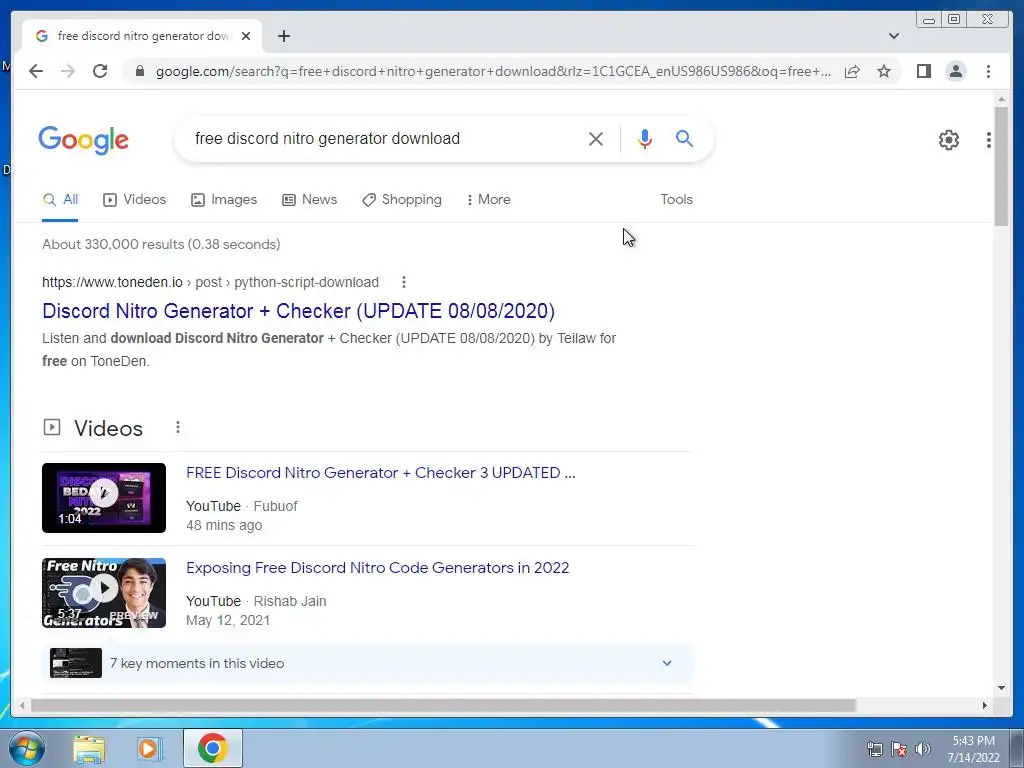This screenshot has height=768, width=1024.
Task: Open the tab search chevron
Action: pos(894,36)
